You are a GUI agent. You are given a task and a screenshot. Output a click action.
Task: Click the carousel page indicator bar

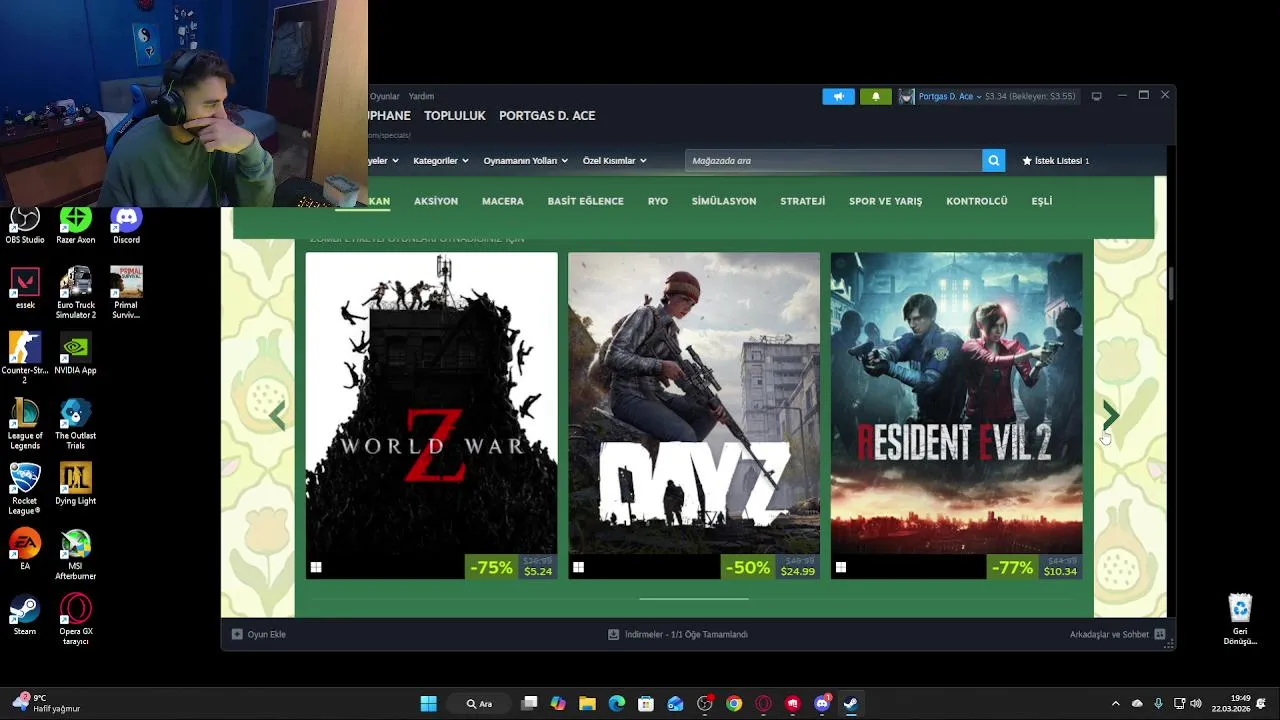pos(694,599)
